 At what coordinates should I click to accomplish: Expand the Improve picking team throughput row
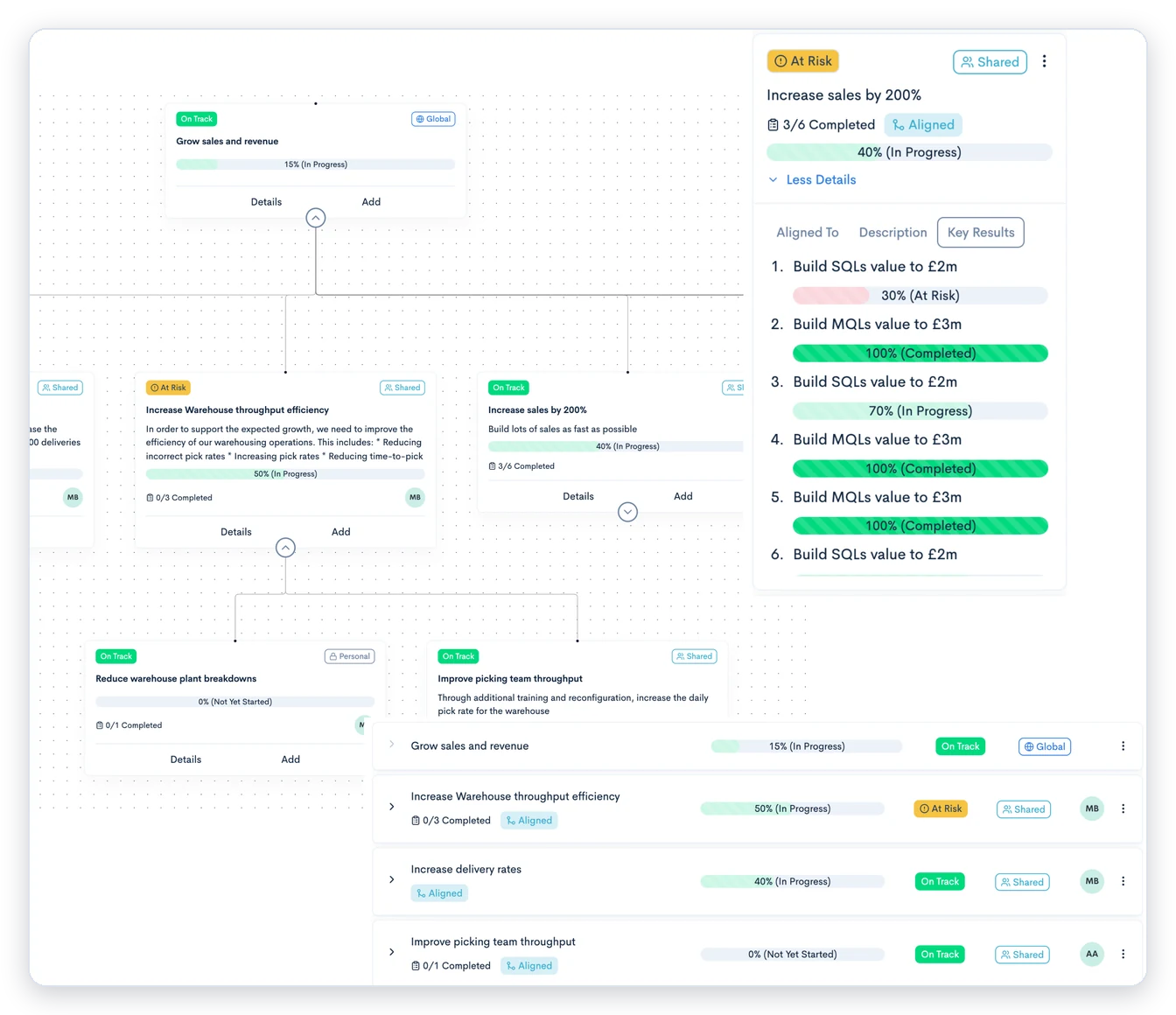pos(391,952)
